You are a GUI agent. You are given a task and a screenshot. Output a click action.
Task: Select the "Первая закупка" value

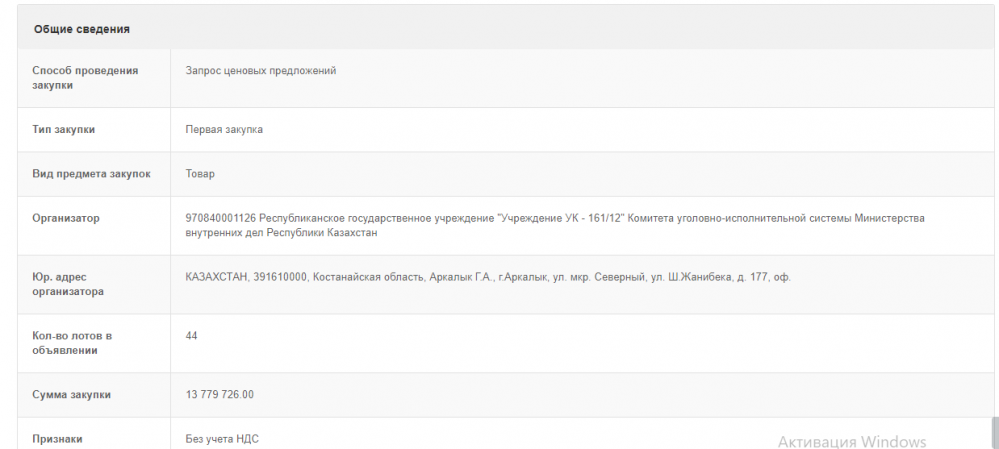coord(224,130)
